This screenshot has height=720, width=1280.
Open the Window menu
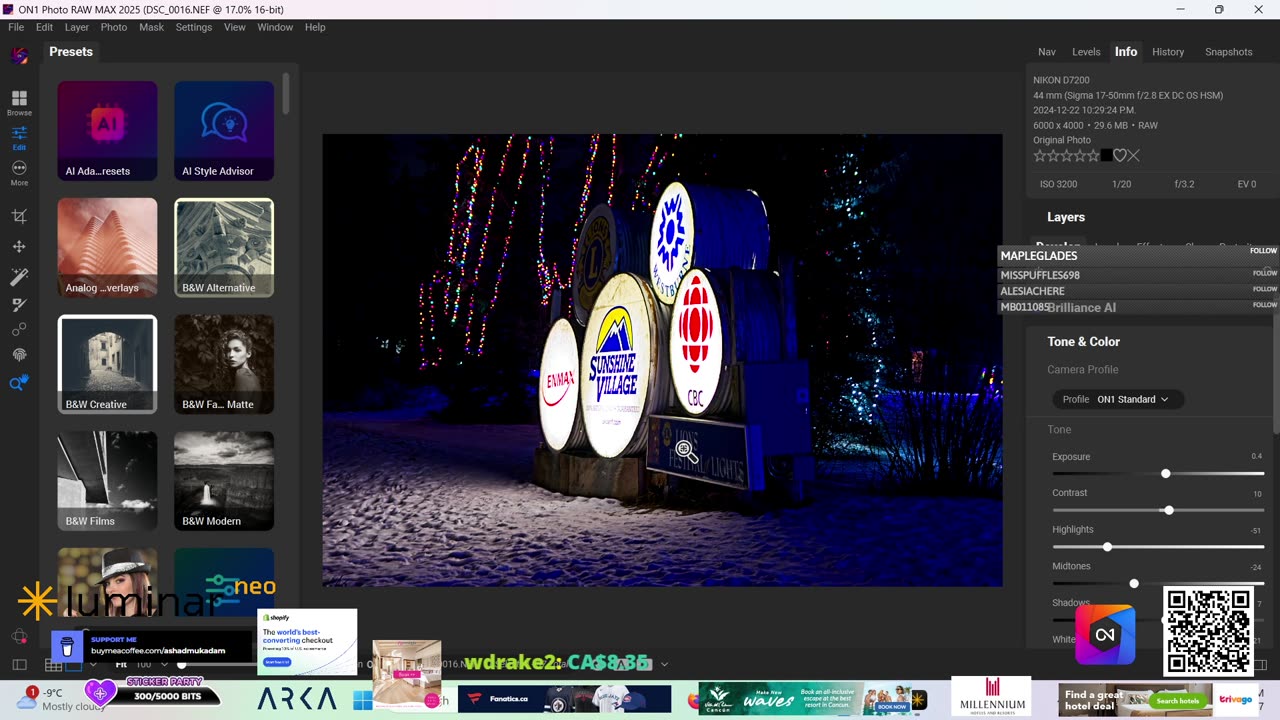(275, 27)
